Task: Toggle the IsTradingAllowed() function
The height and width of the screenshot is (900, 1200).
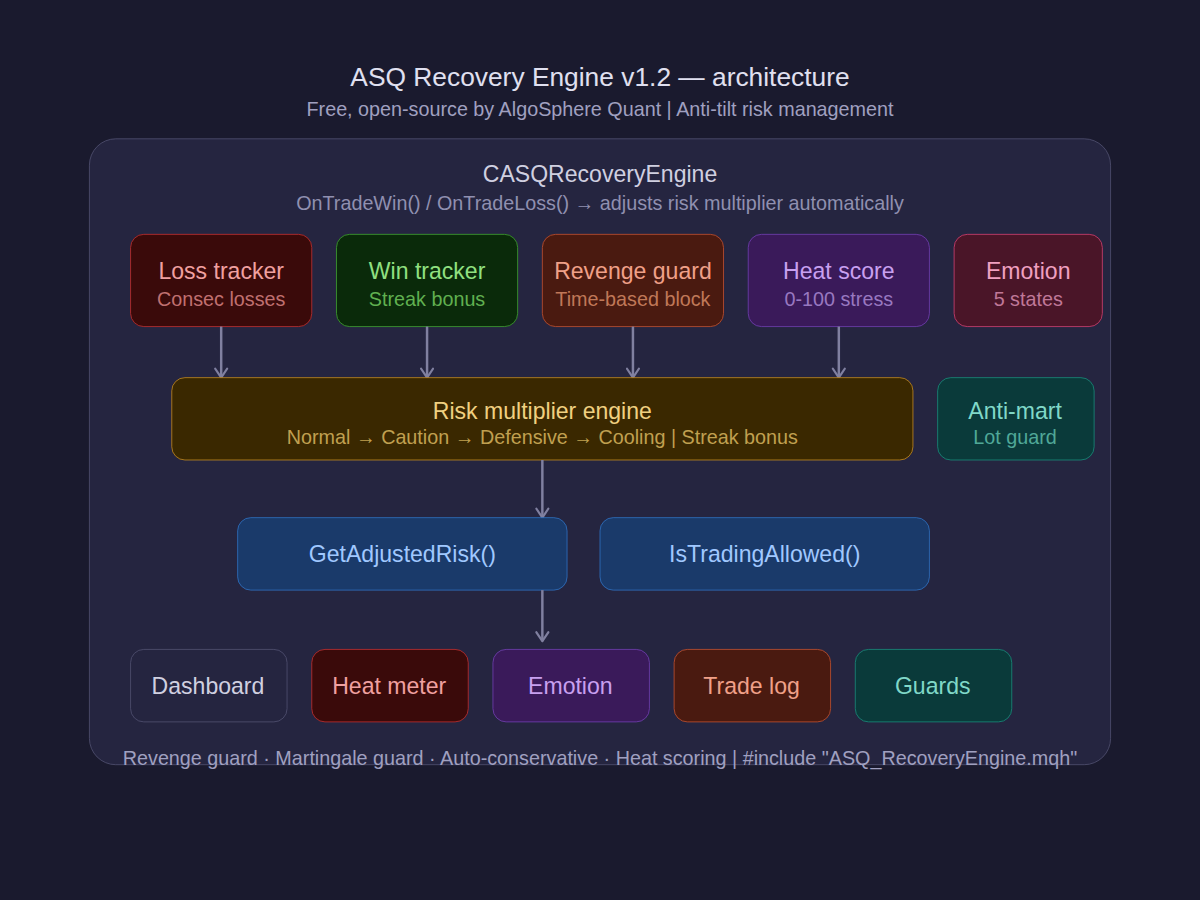Action: [x=764, y=553]
